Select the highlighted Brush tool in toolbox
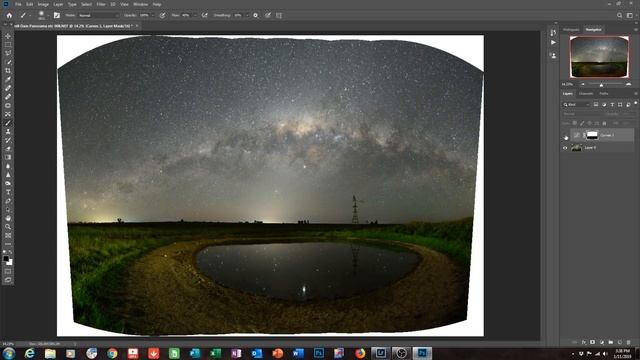This screenshot has width=640, height=360. click(x=8, y=123)
